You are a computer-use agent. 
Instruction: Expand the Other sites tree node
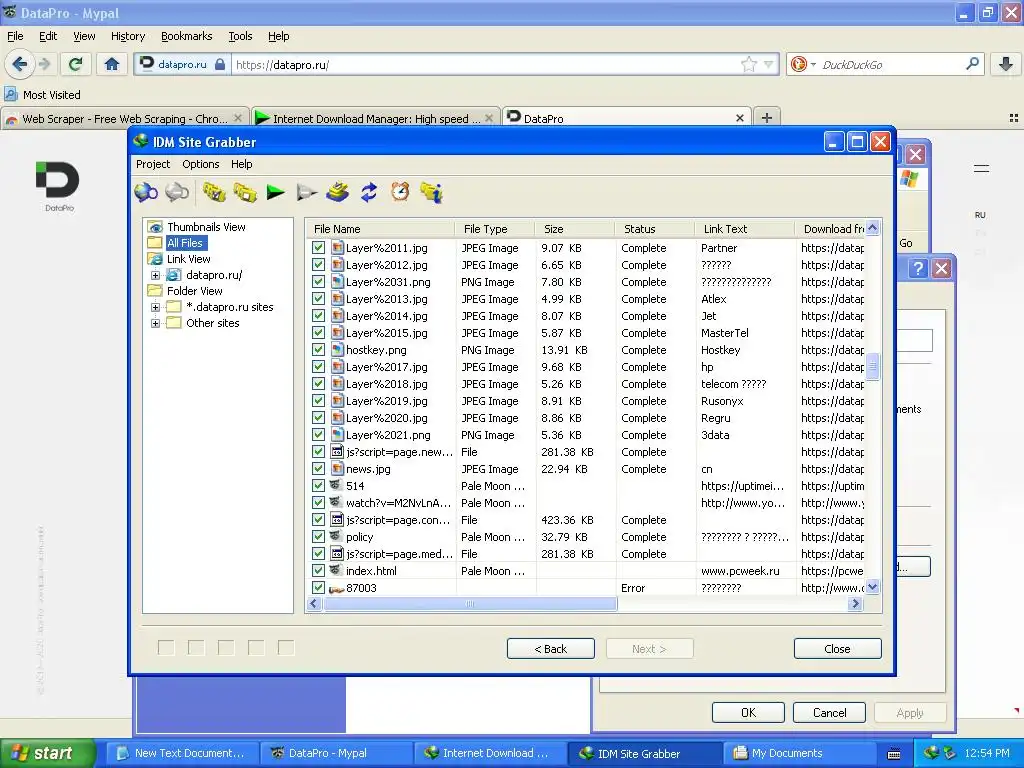155,323
